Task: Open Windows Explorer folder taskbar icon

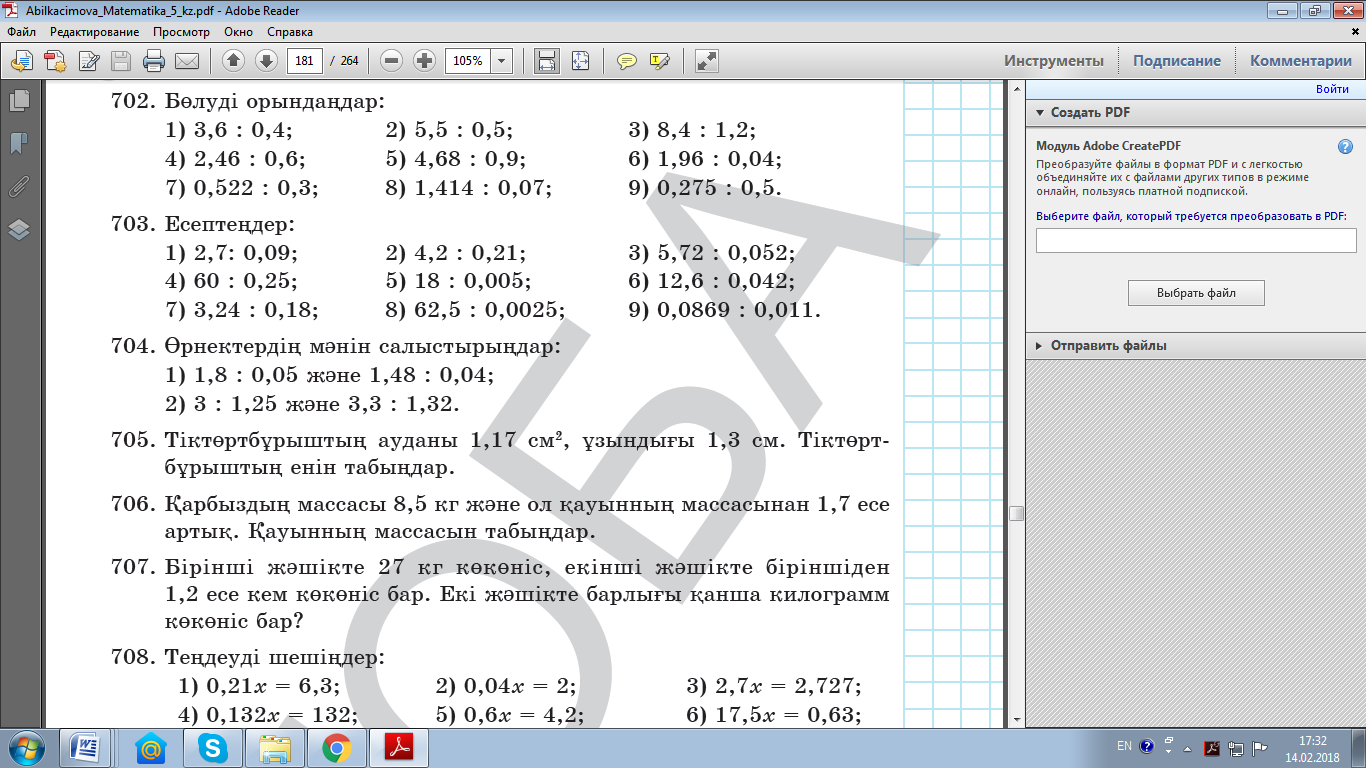Action: [x=275, y=748]
